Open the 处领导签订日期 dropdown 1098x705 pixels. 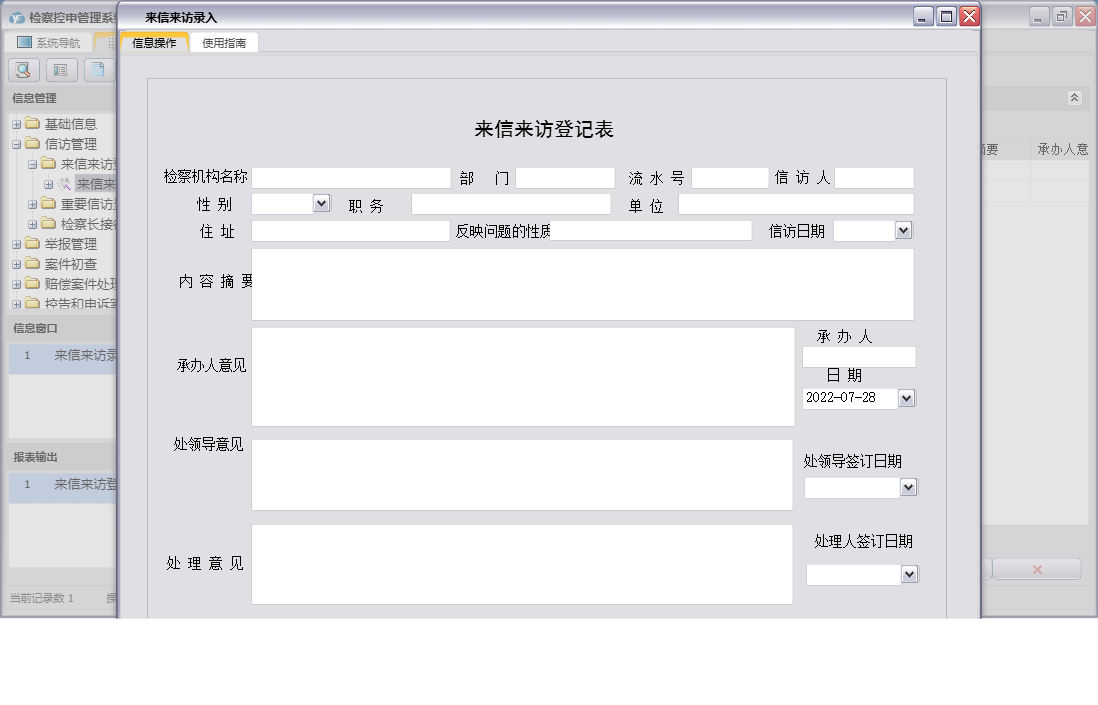point(906,487)
